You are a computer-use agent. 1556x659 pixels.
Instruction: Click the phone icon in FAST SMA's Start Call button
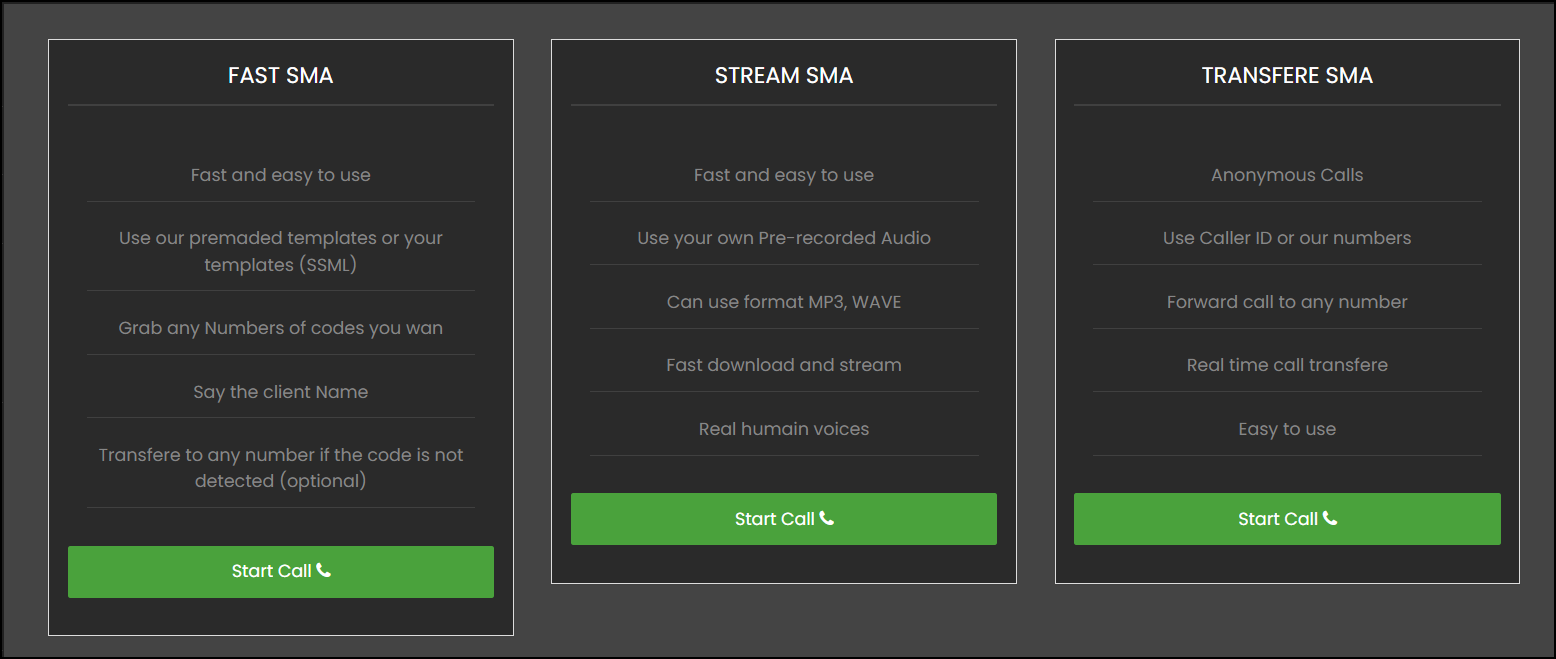click(322, 571)
